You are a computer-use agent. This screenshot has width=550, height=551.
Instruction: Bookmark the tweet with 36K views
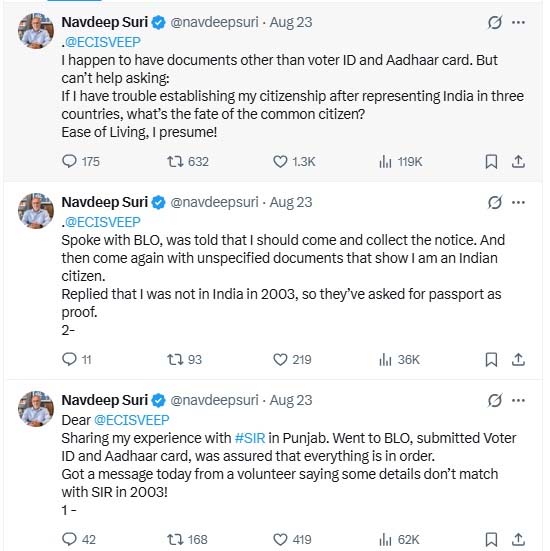point(491,359)
